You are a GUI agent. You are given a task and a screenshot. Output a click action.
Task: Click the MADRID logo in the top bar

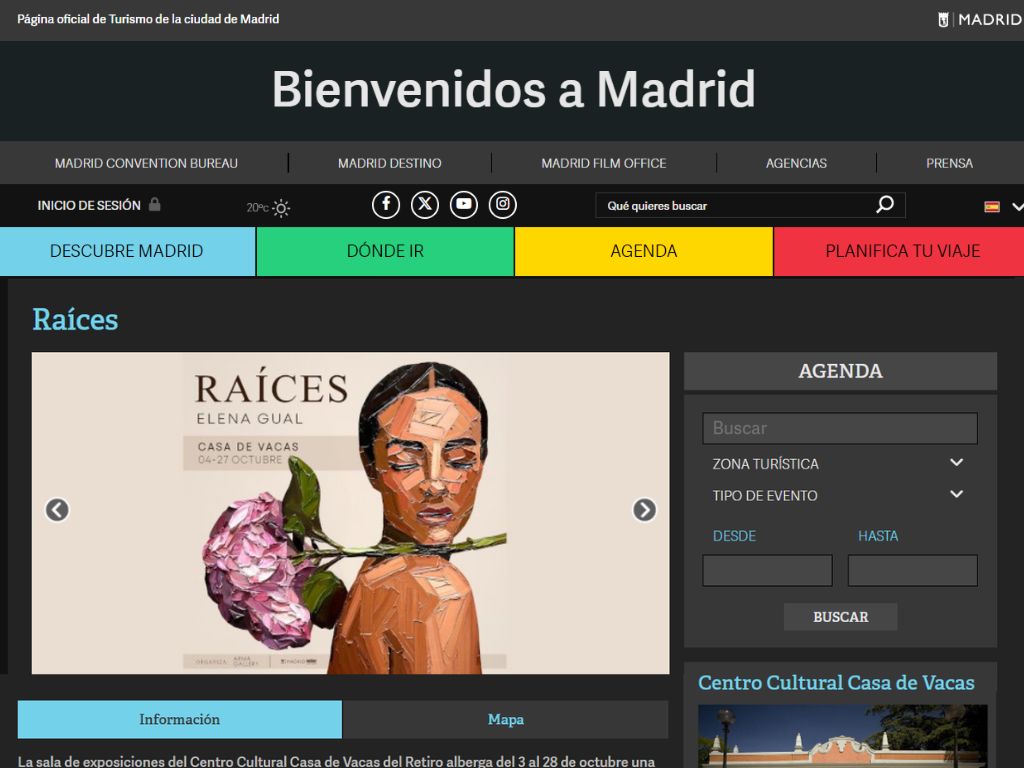pos(986,18)
